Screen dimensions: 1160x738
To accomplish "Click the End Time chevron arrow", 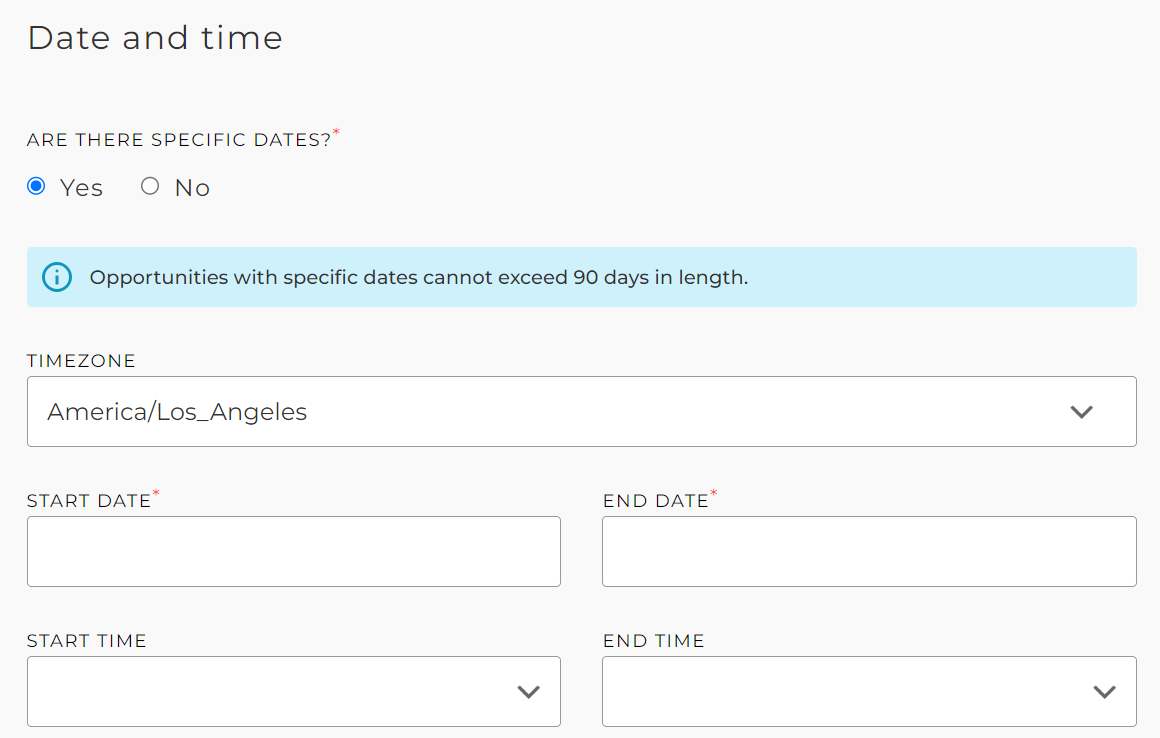I will pyautogui.click(x=1105, y=692).
